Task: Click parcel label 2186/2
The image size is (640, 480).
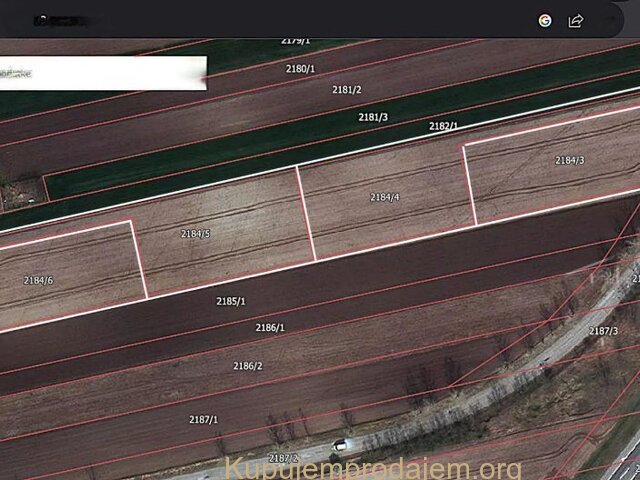Action: coord(248,366)
